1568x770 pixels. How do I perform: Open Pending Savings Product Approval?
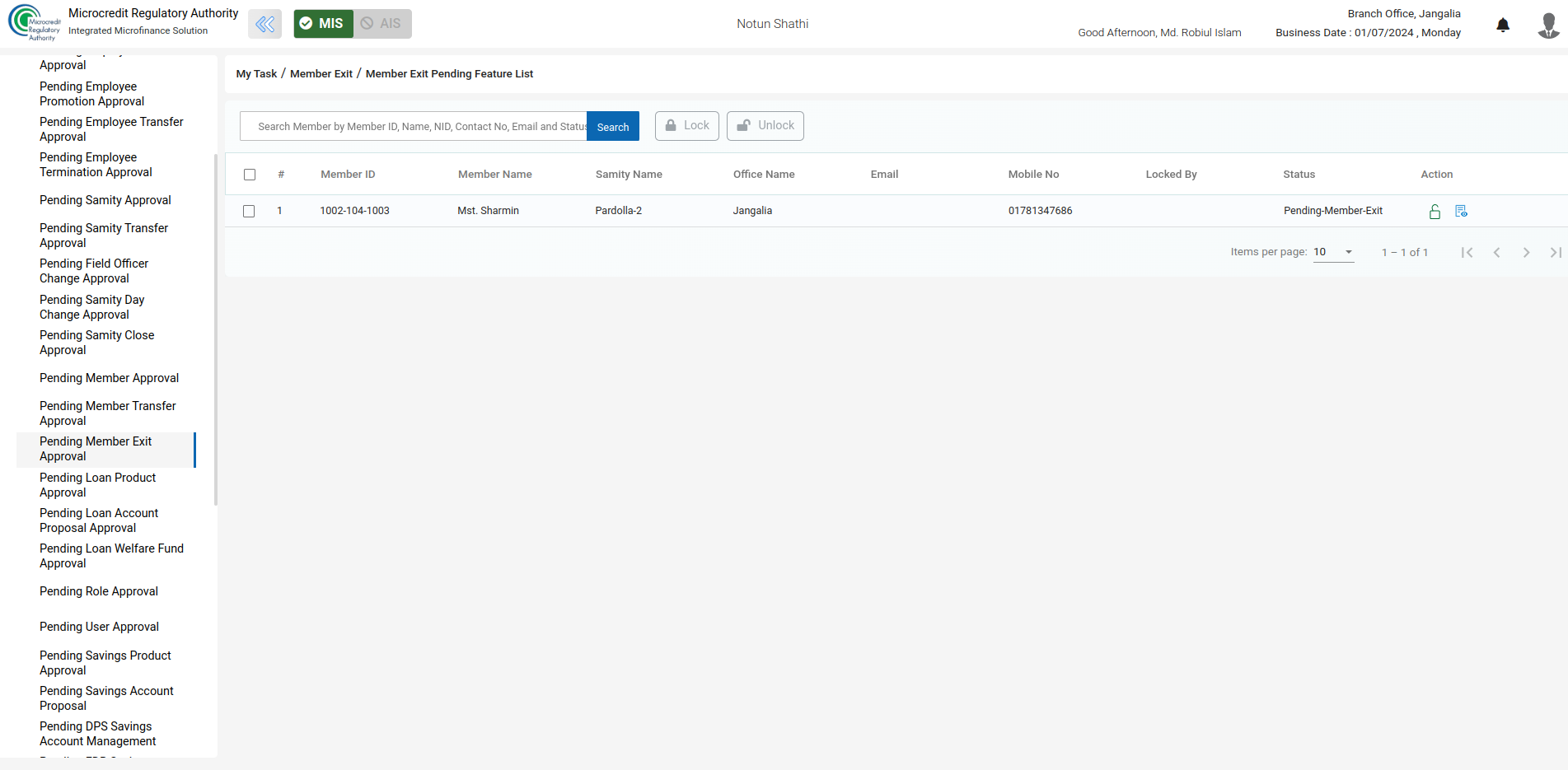(x=105, y=663)
